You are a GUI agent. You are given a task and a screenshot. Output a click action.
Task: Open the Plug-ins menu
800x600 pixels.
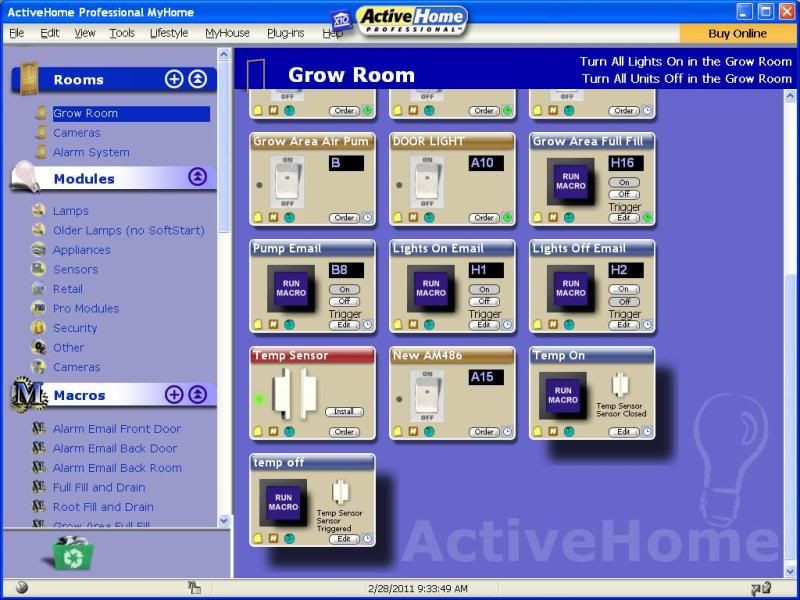(286, 33)
